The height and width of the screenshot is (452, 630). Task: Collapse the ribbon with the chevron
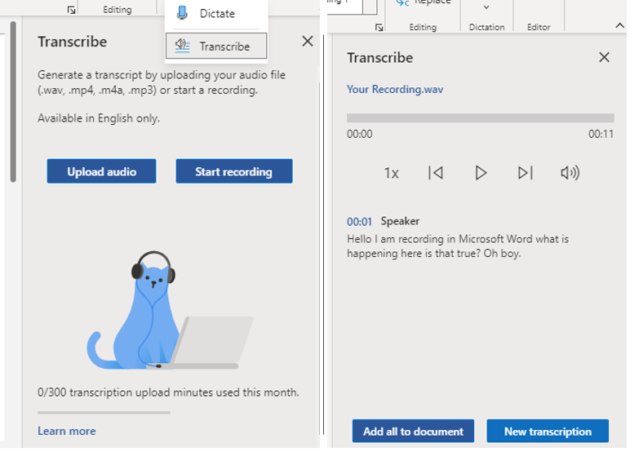click(620, 26)
